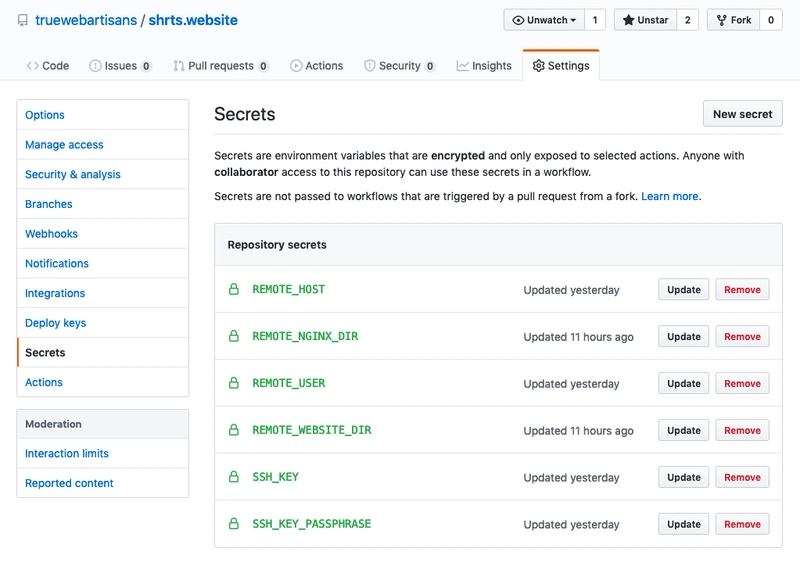Unstar this repository
The width and height of the screenshot is (800, 566).
[645, 20]
